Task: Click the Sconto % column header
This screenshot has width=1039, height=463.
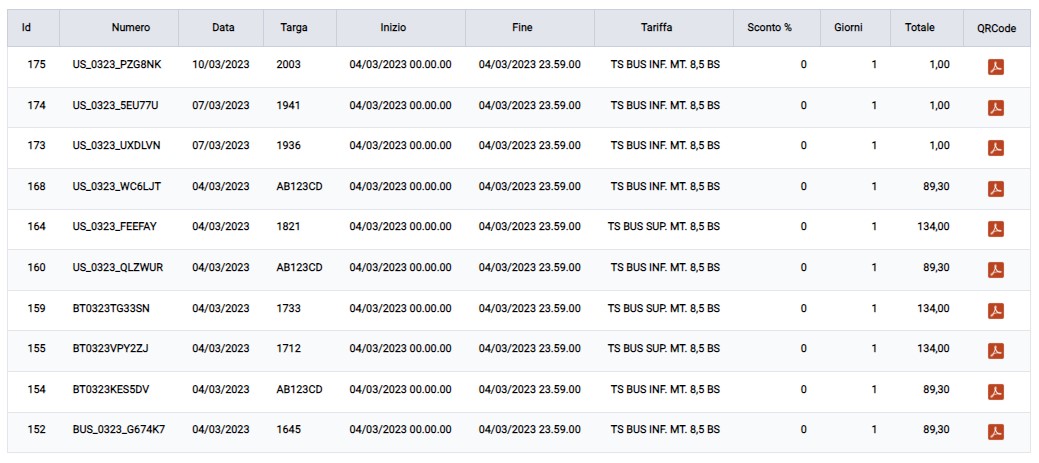Action: pos(769,28)
